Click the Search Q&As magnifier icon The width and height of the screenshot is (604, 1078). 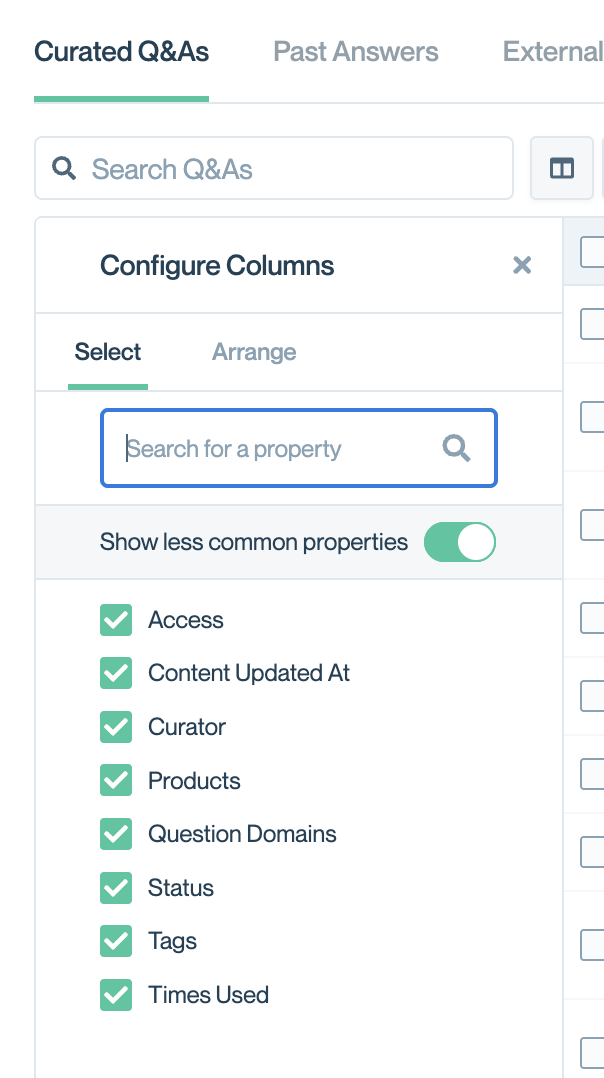click(x=64, y=168)
